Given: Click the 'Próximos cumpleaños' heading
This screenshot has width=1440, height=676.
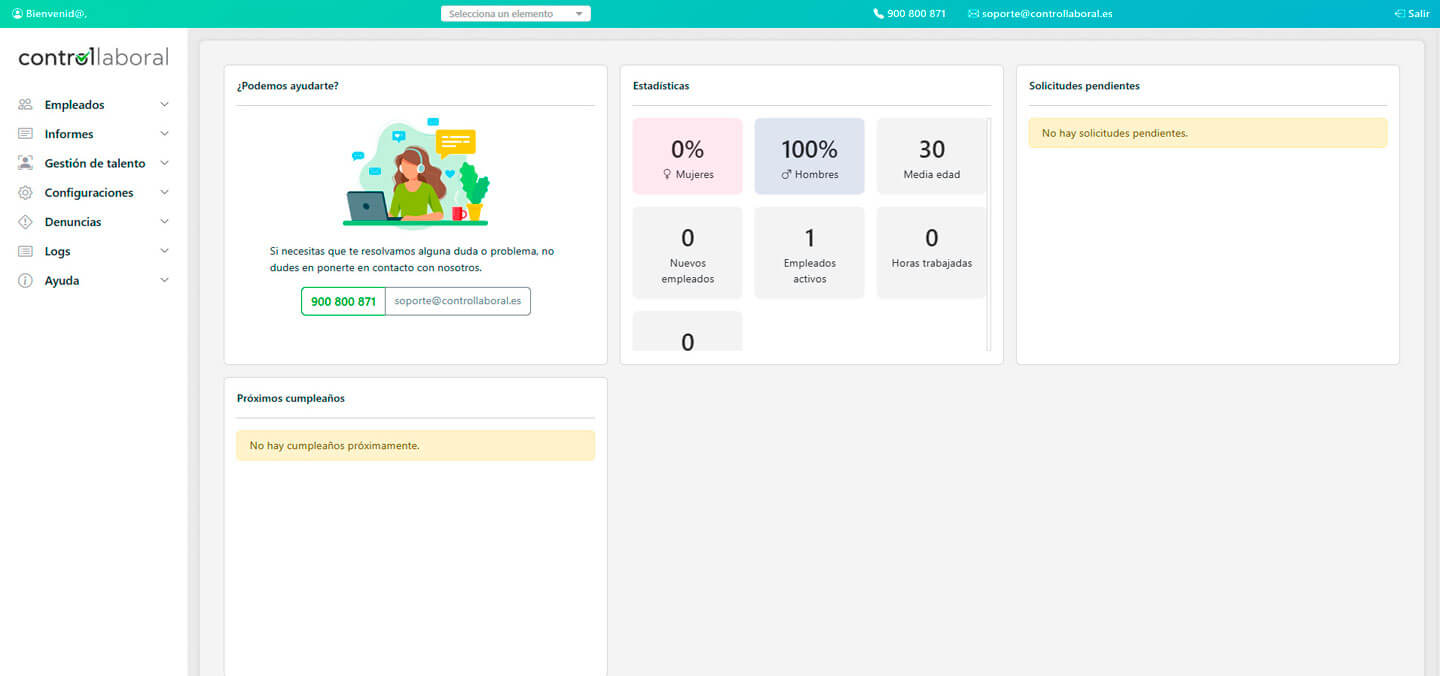Looking at the screenshot, I should pyautogui.click(x=291, y=398).
